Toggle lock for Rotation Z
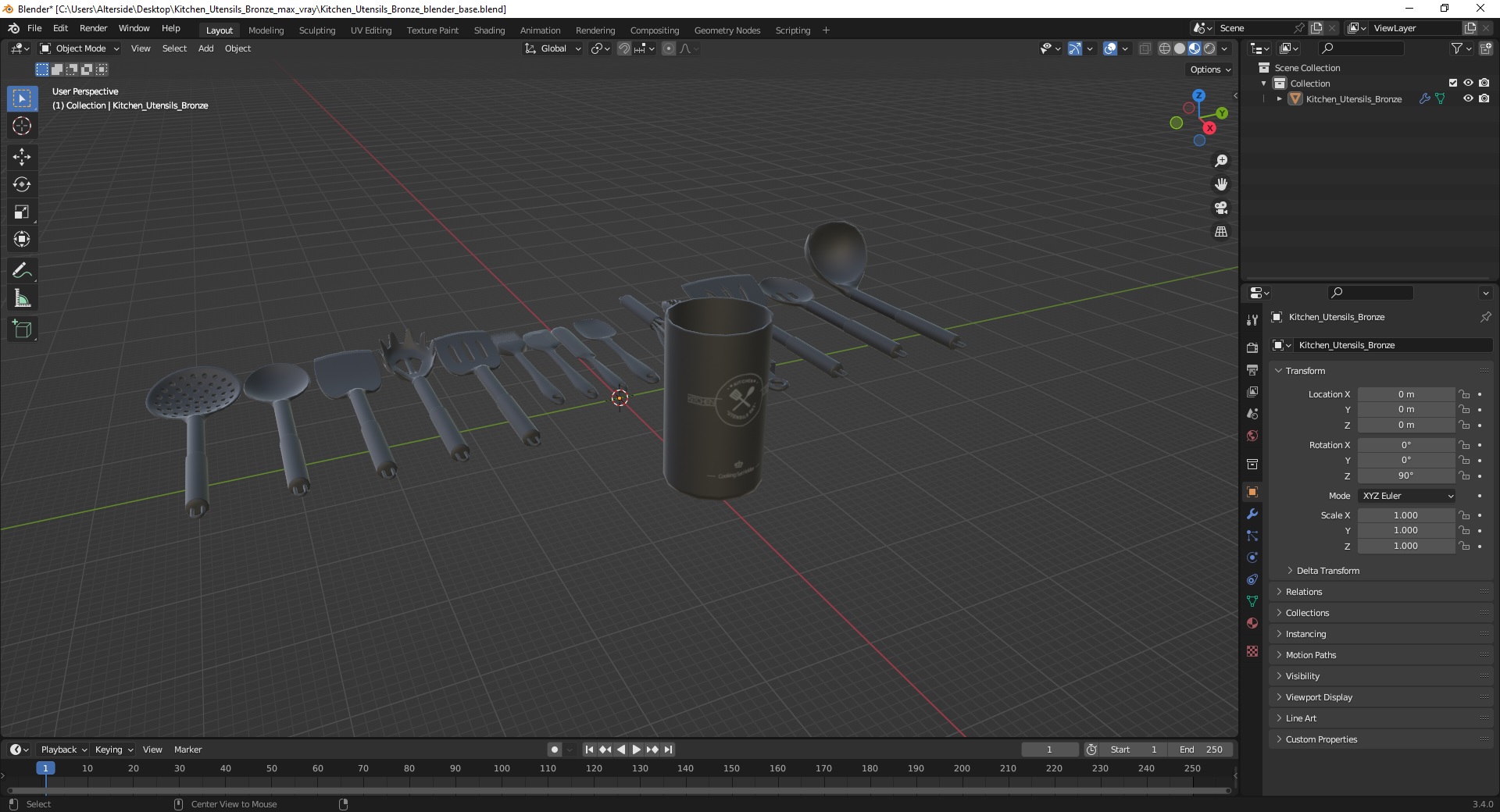This screenshot has height=812, width=1500. tap(1464, 475)
